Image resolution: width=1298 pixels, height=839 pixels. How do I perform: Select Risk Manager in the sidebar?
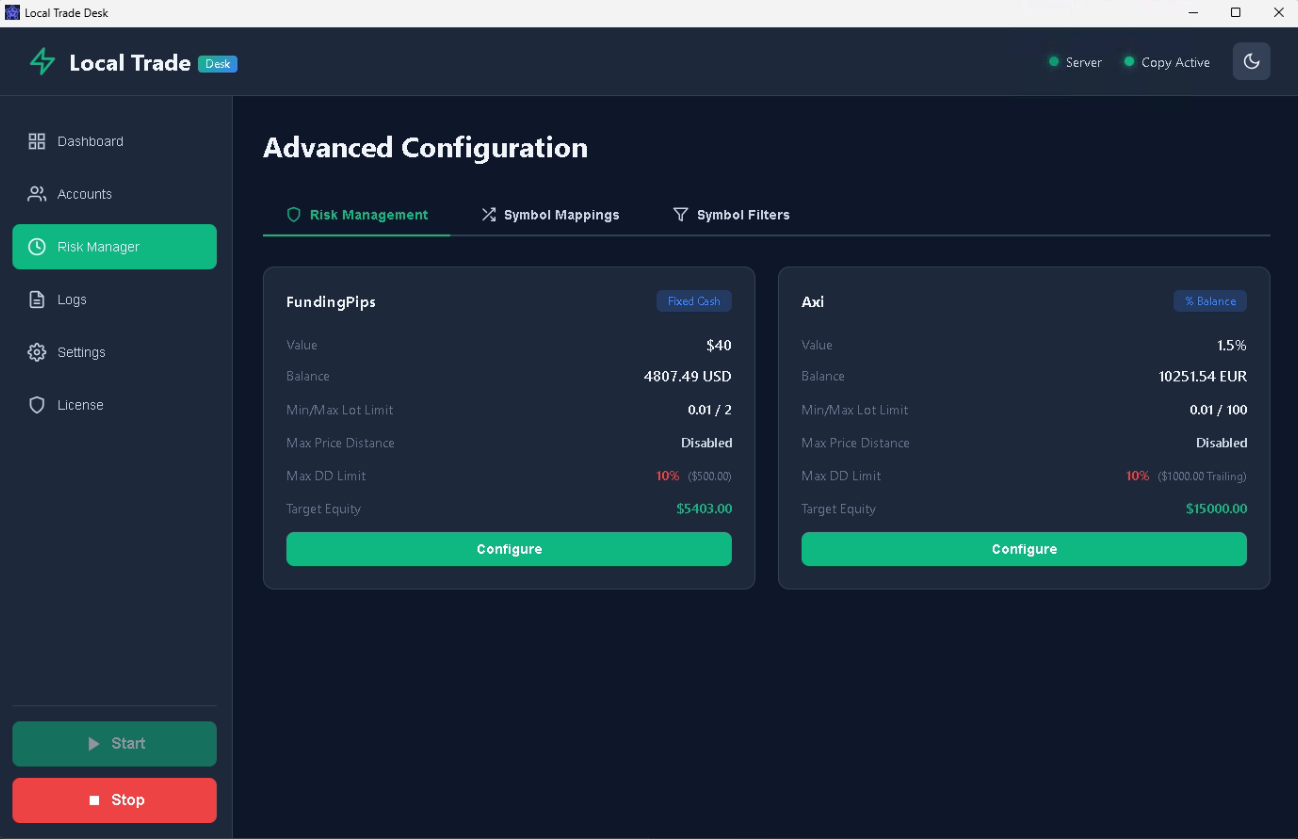(114, 247)
